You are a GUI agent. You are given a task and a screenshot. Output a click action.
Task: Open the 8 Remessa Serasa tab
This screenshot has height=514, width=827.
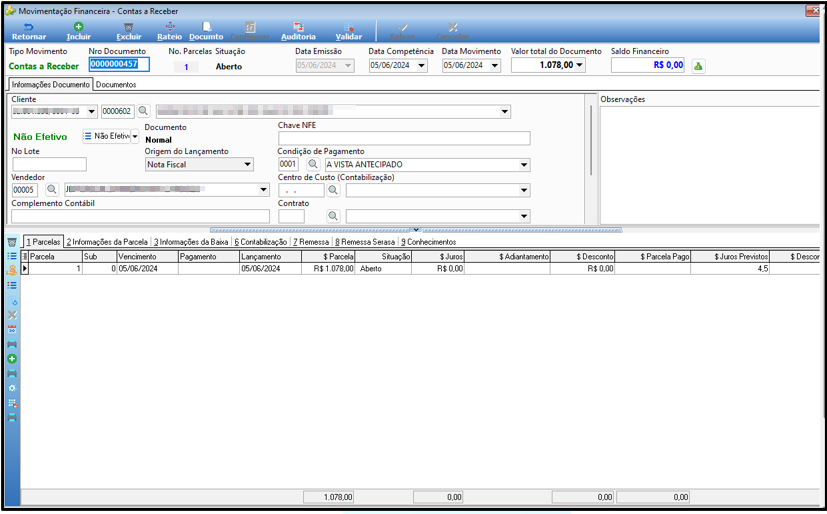point(365,242)
